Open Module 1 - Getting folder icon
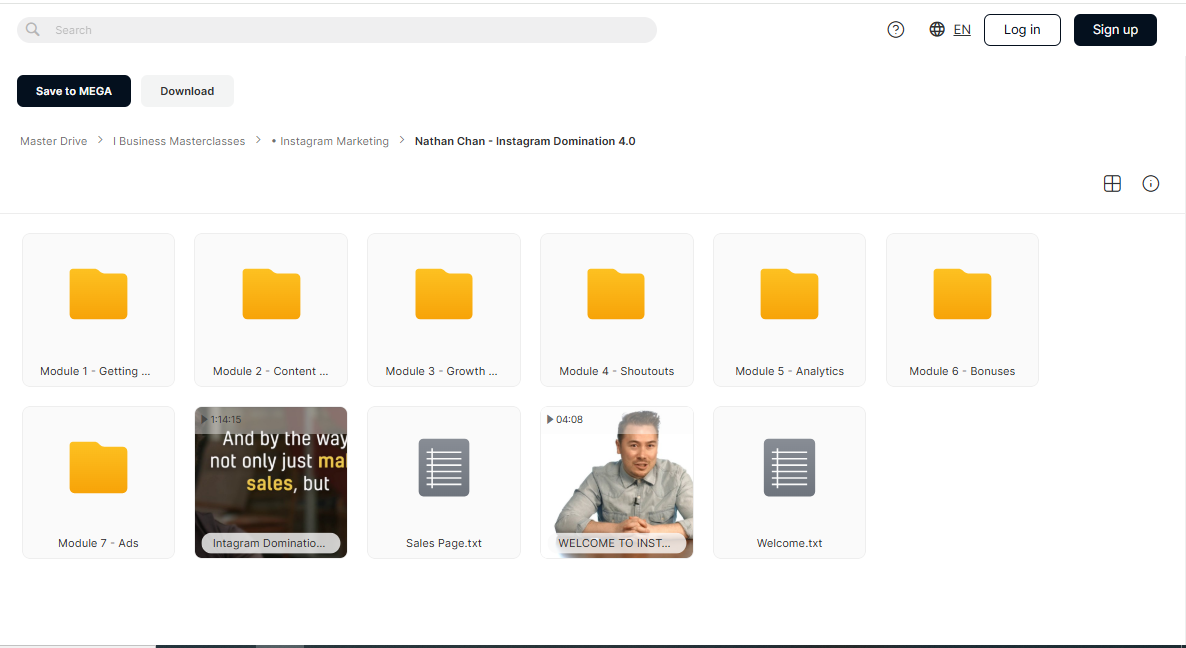The height and width of the screenshot is (648, 1186). coord(98,294)
